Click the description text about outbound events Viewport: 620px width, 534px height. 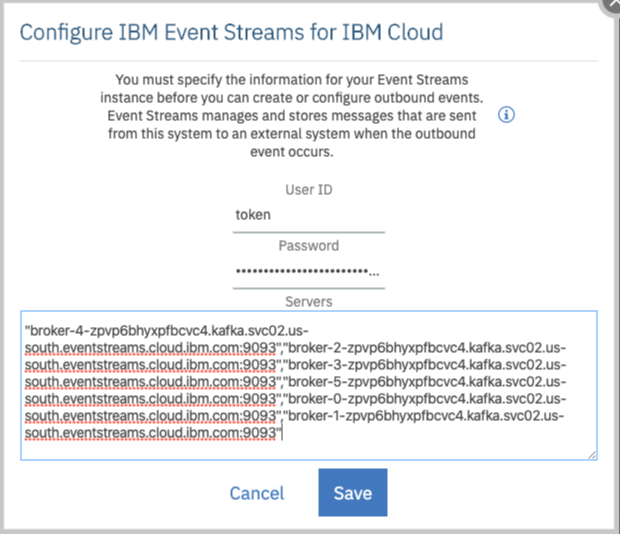[x=292, y=115]
